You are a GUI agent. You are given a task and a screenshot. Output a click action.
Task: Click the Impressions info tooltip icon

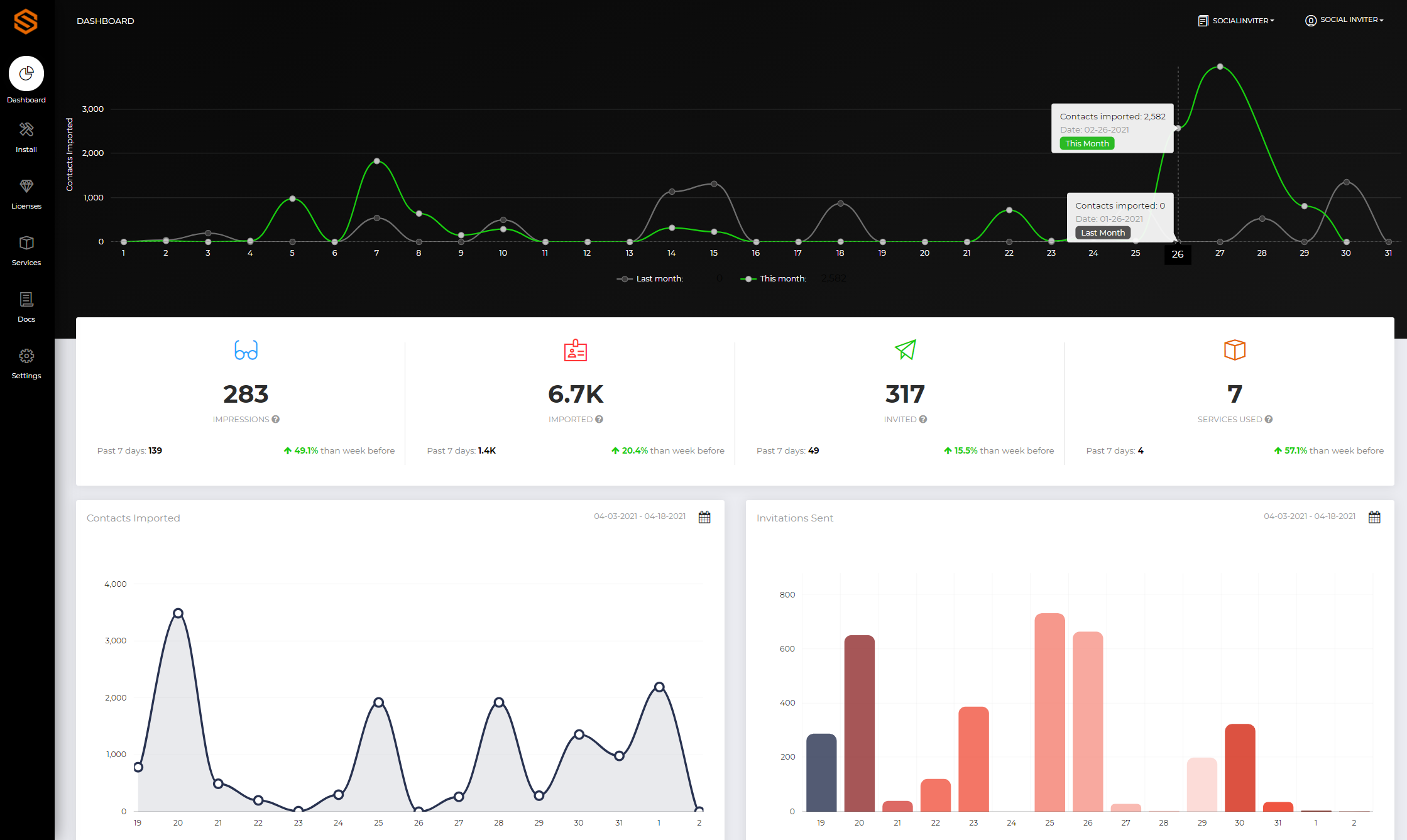pyautogui.click(x=276, y=419)
